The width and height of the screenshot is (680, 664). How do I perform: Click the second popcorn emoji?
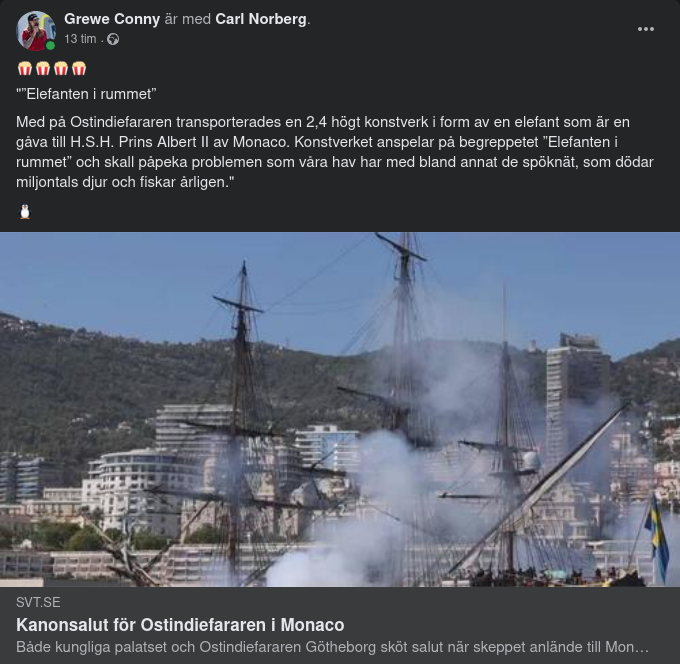(43, 69)
